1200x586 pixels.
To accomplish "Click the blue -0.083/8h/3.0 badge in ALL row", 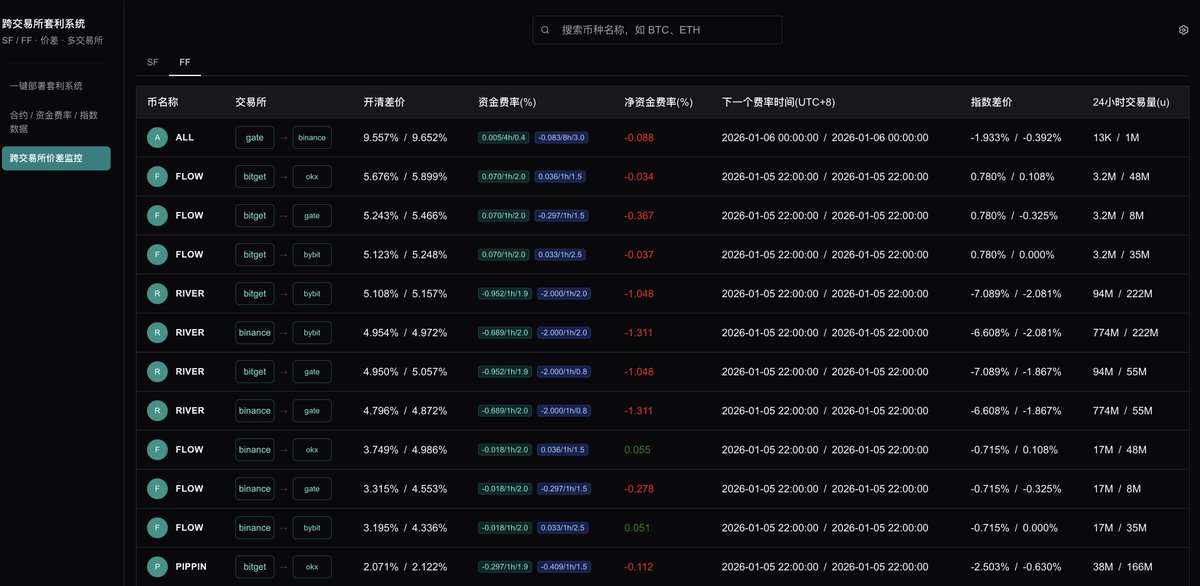I will point(563,137).
